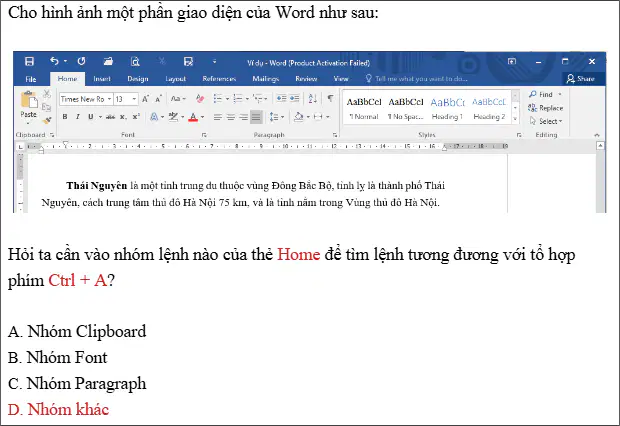Click the Text Effects glowing A icon
Screen dimensions: 620x426
point(154,117)
